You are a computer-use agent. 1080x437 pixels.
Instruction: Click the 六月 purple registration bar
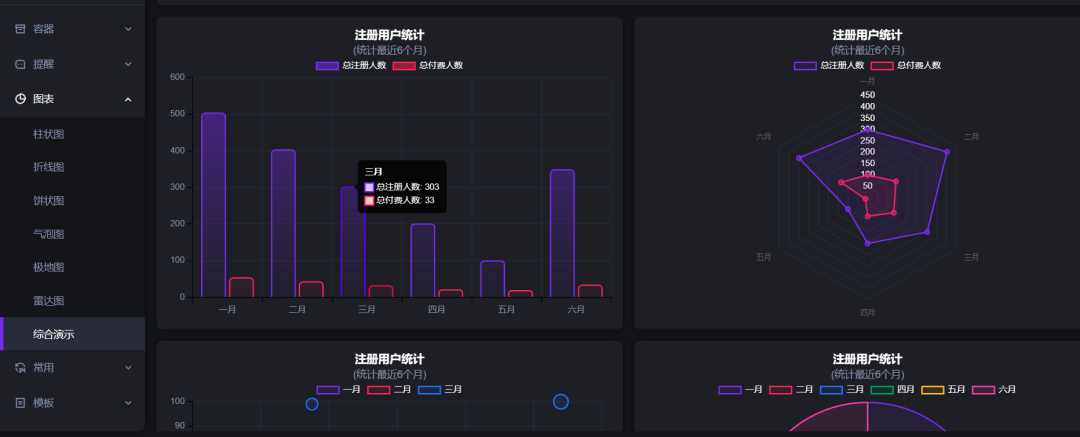click(x=562, y=233)
